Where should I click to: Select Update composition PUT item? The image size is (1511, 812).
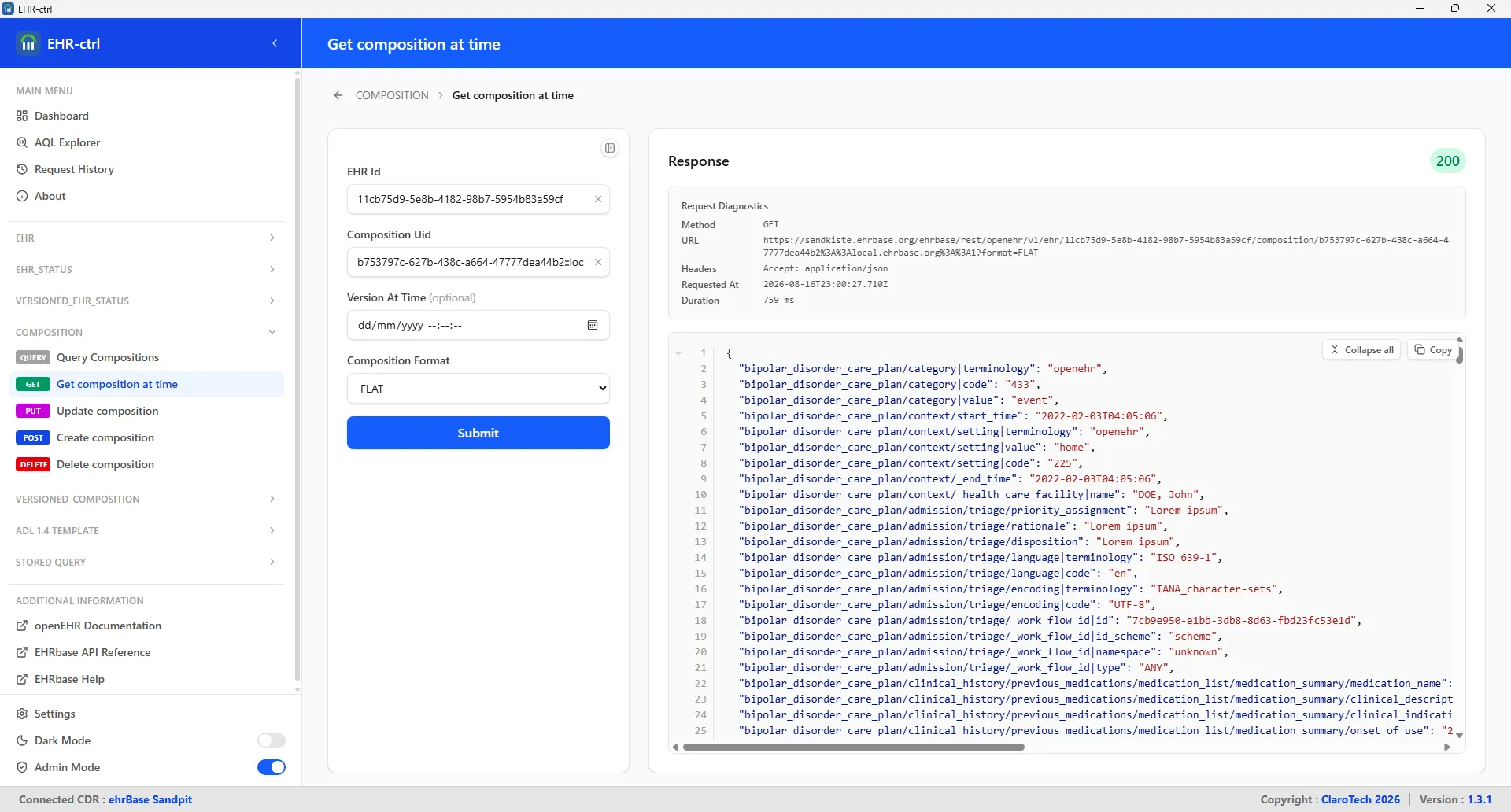pyautogui.click(x=147, y=411)
